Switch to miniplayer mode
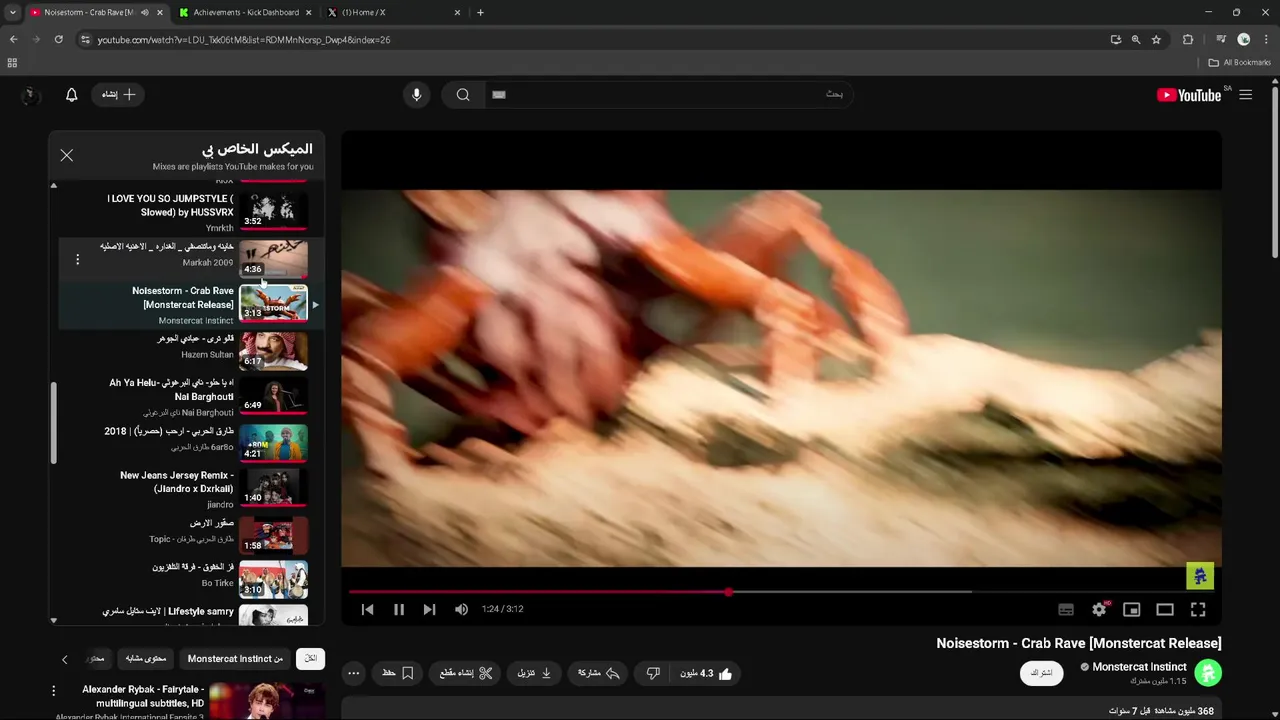Image resolution: width=1280 pixels, height=720 pixels. coord(1132,609)
